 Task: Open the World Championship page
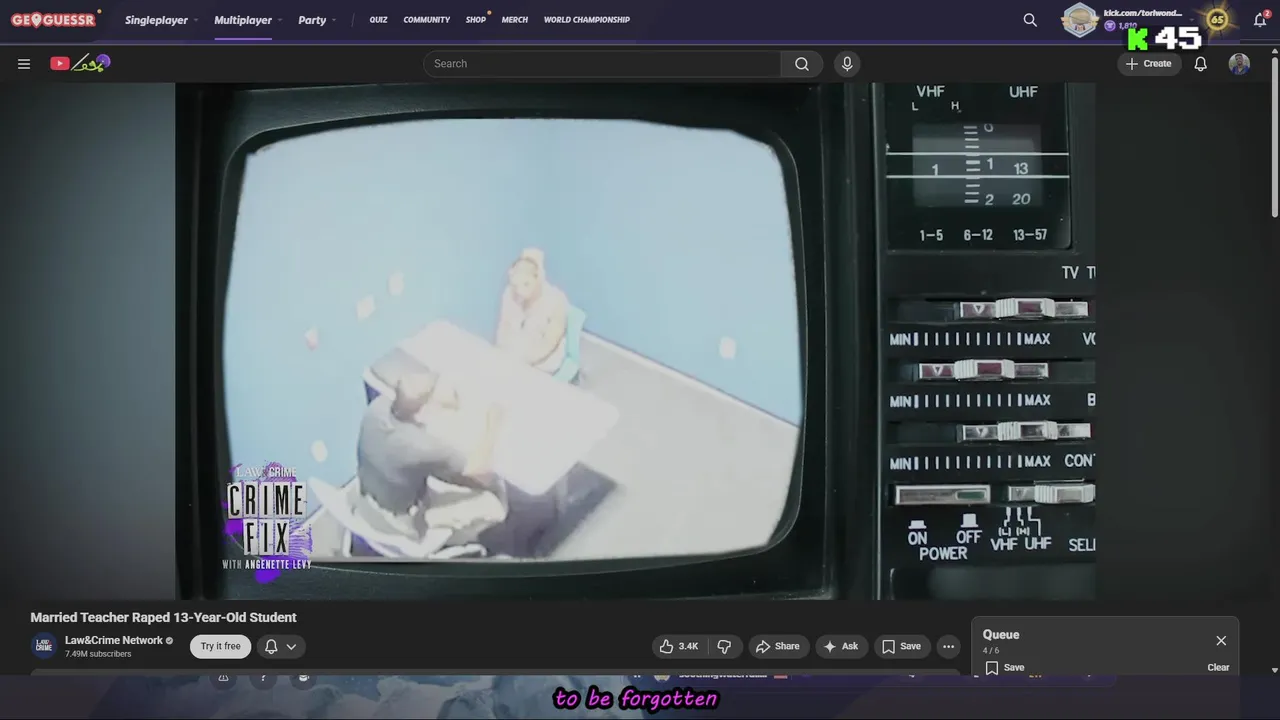point(587,20)
